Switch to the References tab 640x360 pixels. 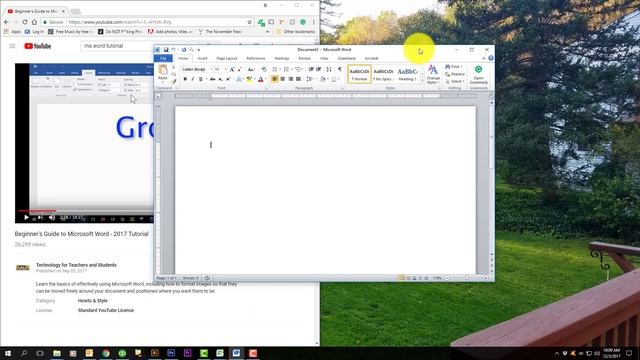(256, 58)
